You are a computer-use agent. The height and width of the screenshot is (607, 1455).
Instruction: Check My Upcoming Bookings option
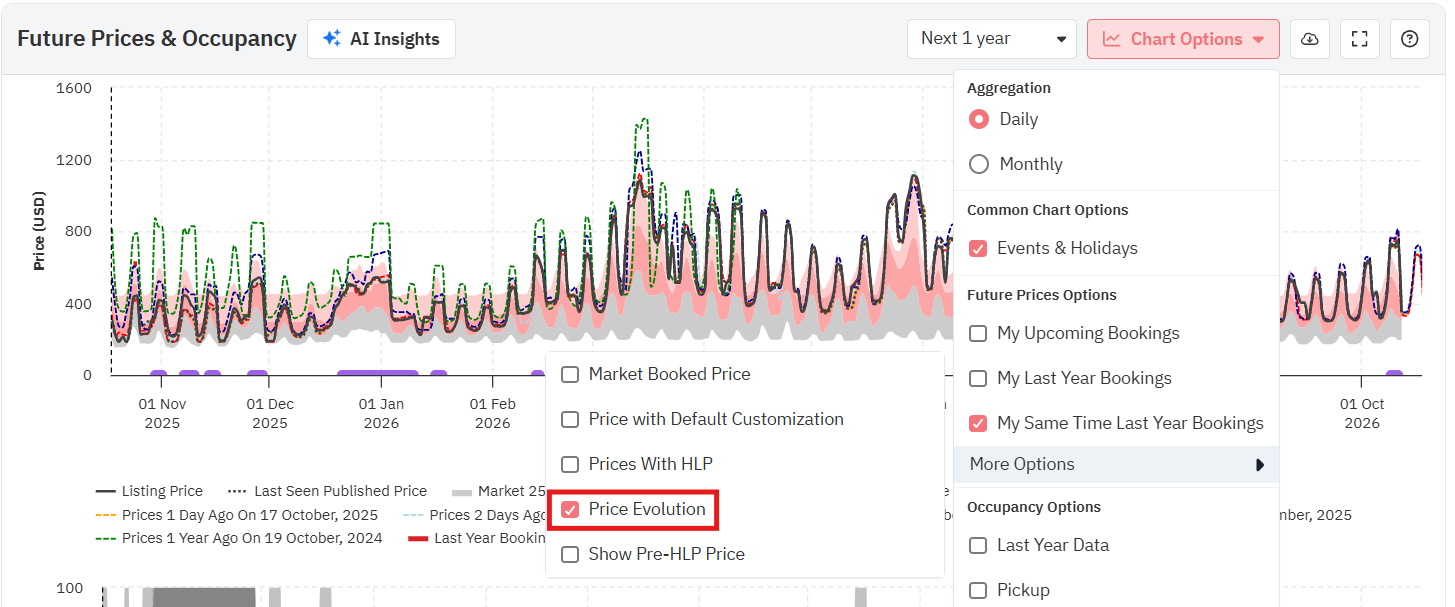979,333
